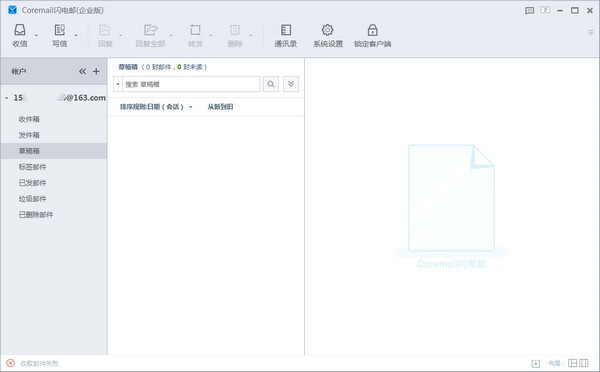Click the 收取邮件失败 status message
Screen dimensions: 600x372
39,363
